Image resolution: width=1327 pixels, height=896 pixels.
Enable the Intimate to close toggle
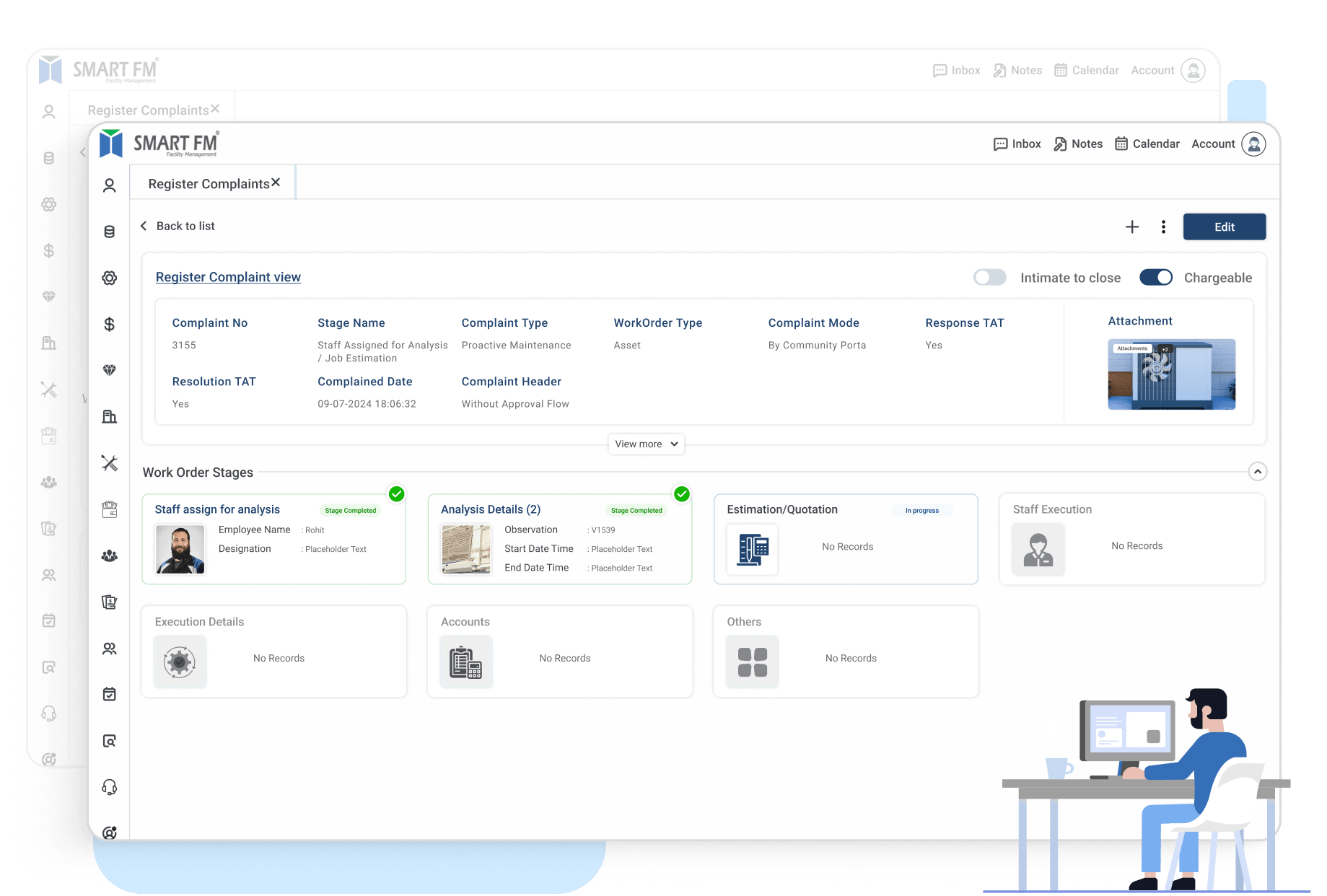pyautogui.click(x=989, y=277)
